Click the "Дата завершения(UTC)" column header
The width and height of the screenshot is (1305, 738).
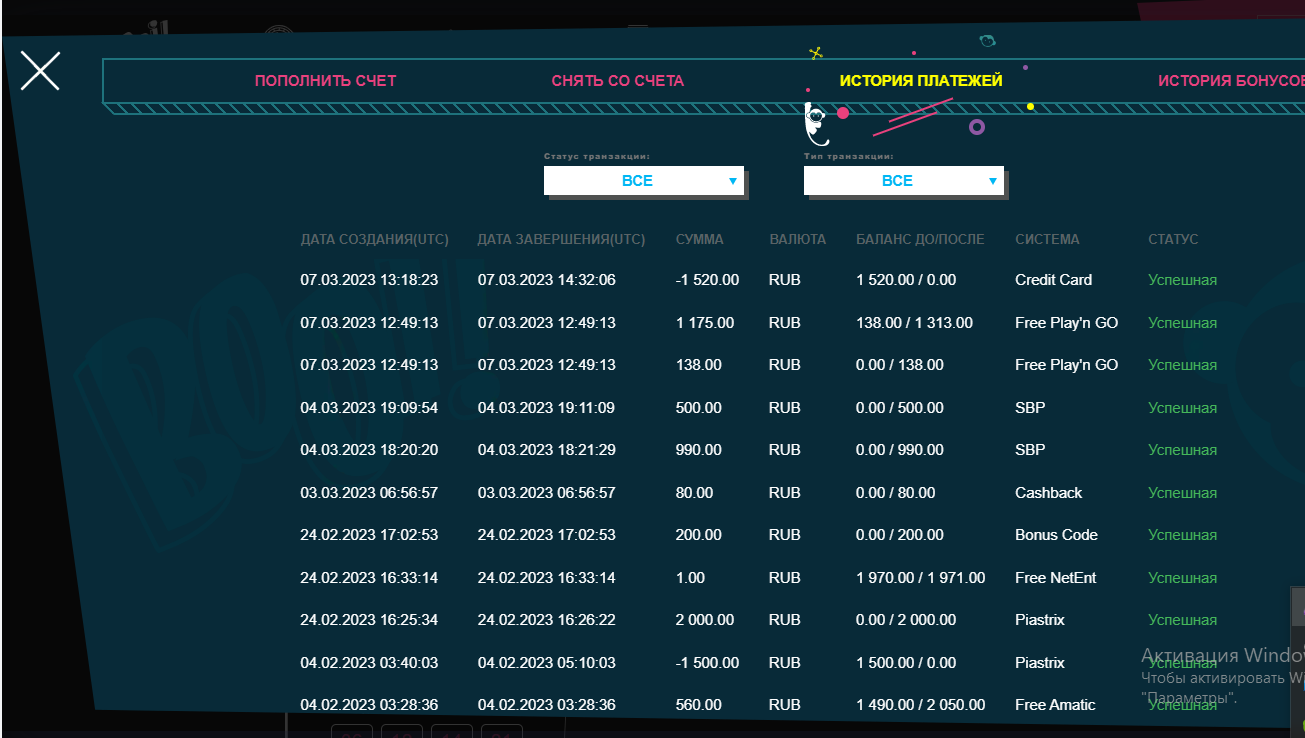click(x=561, y=240)
